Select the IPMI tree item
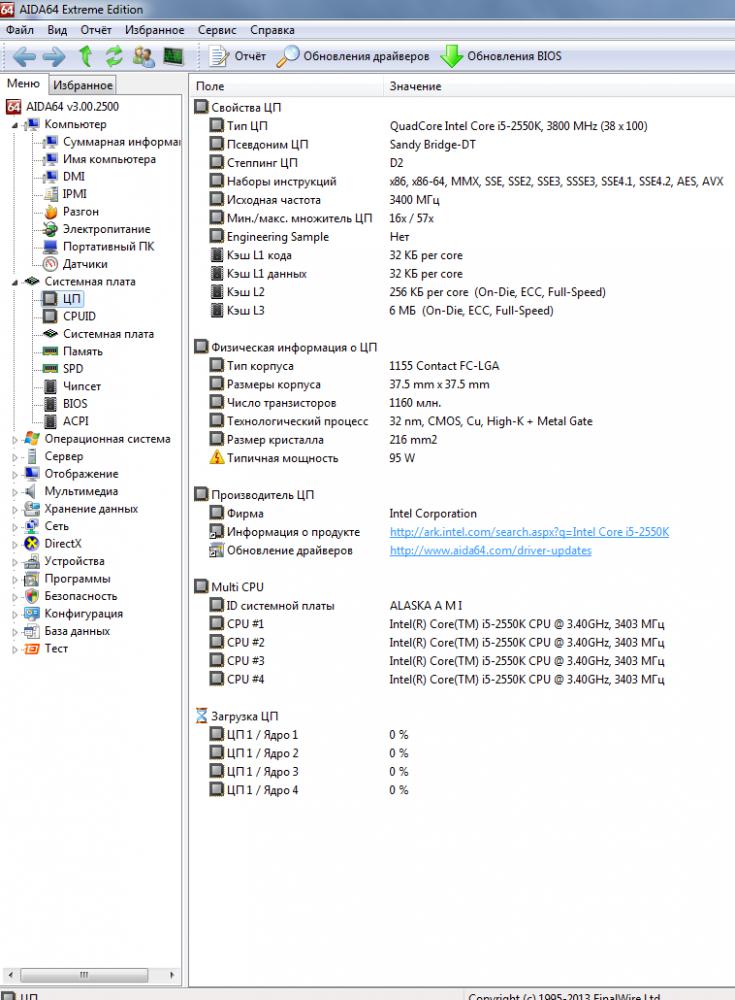 (64, 194)
